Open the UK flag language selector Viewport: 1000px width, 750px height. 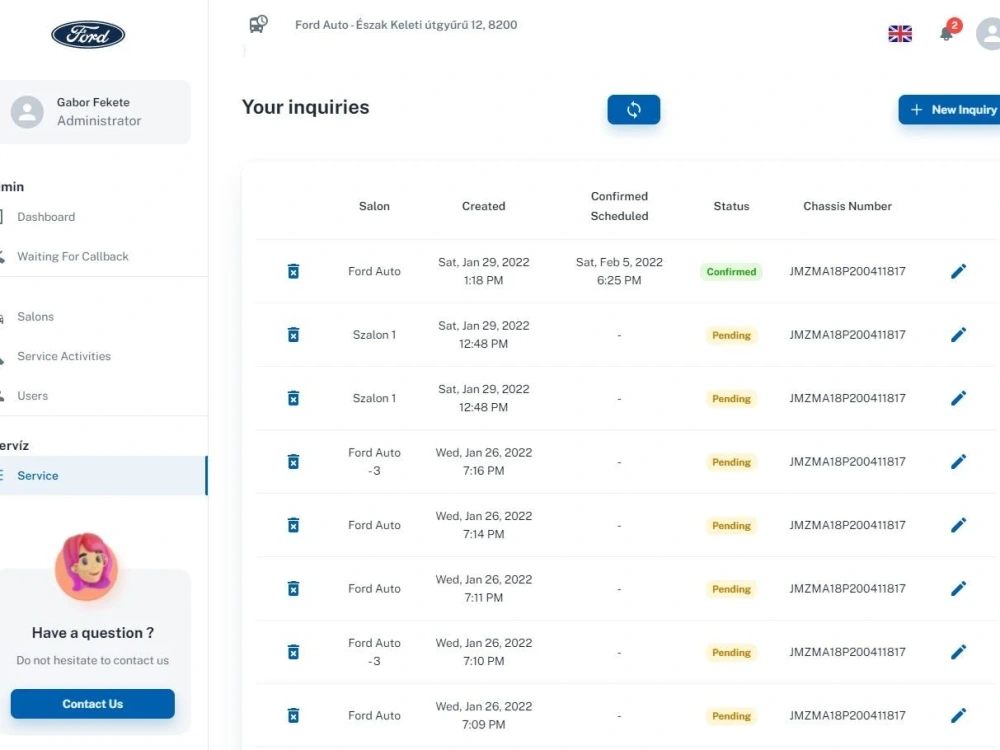tap(900, 34)
